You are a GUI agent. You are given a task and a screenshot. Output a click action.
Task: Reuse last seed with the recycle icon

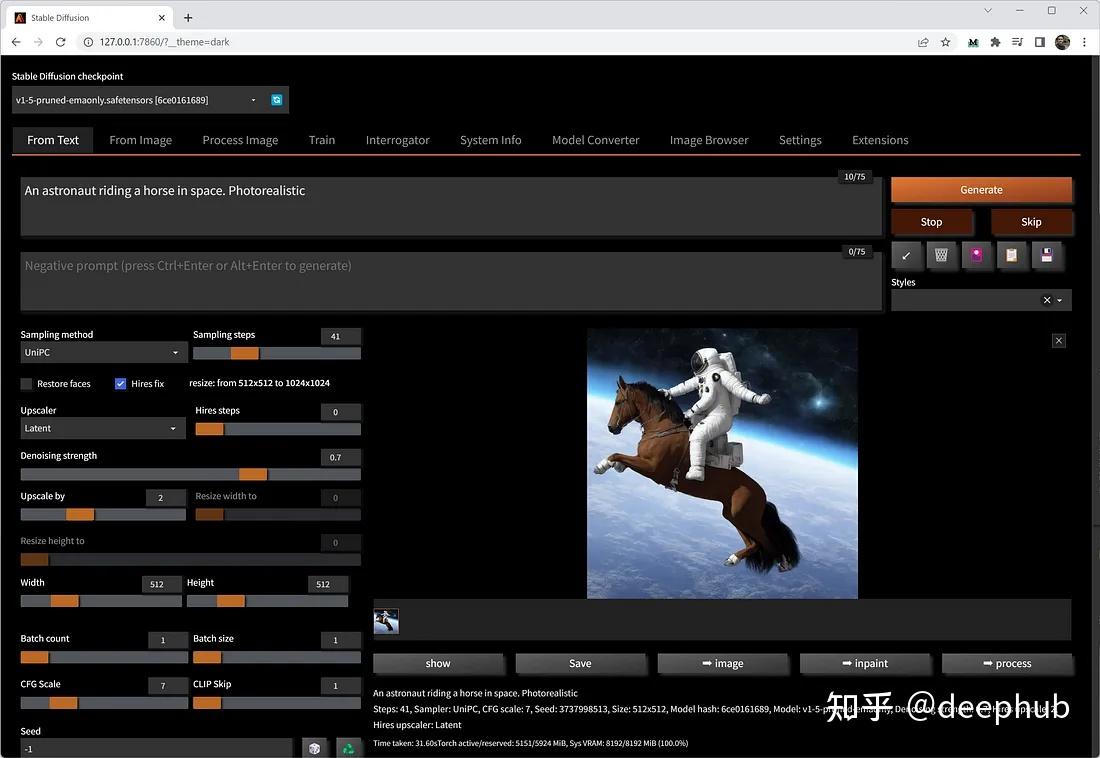point(349,747)
